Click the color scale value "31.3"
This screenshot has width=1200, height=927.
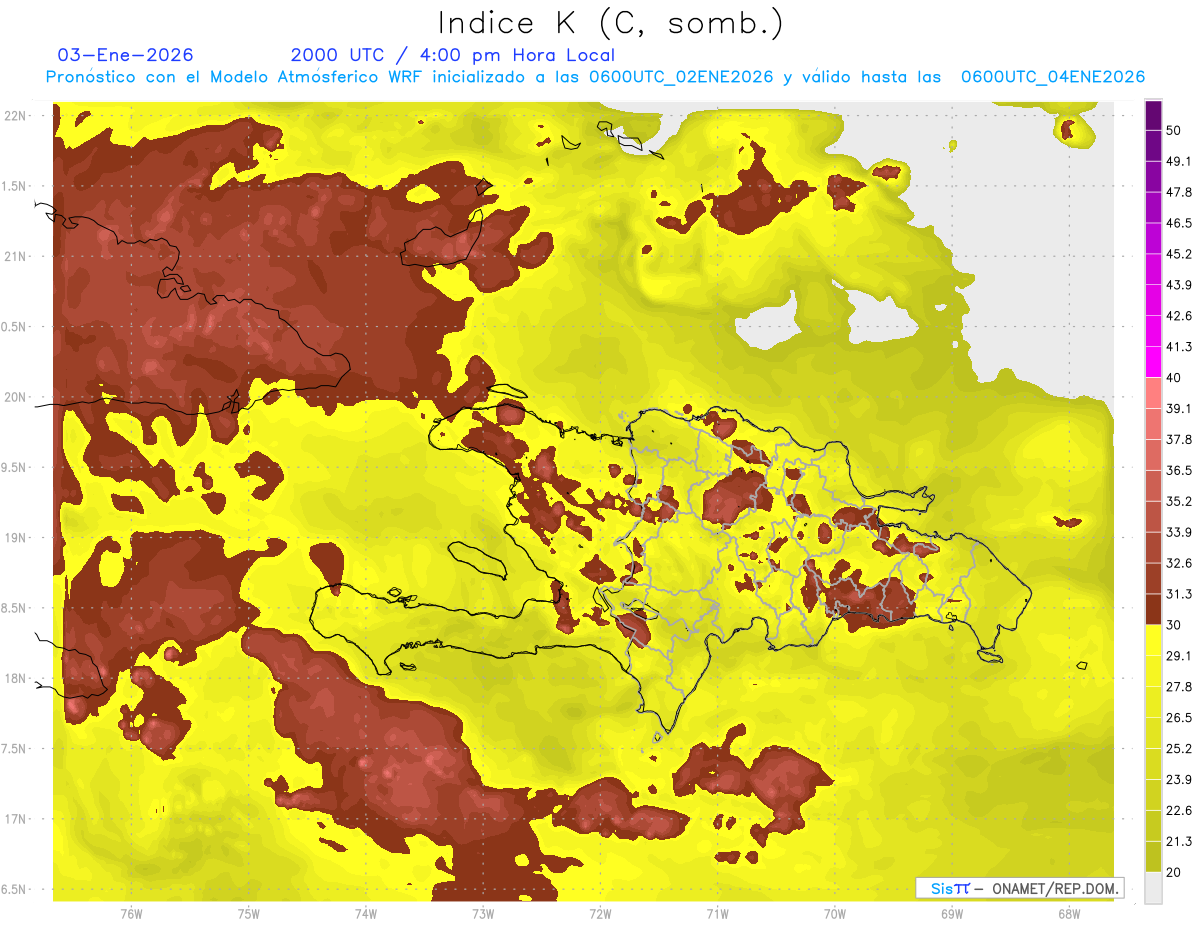[x=1179, y=594]
